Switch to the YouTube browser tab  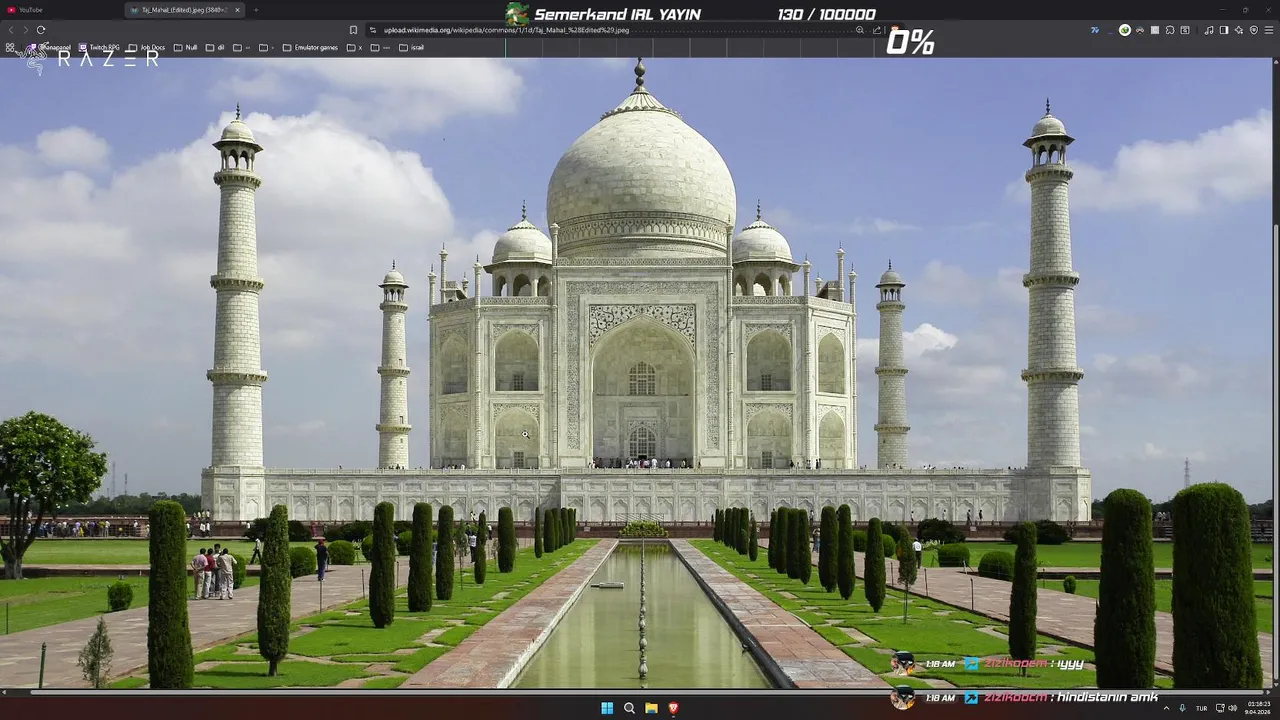tap(60, 10)
